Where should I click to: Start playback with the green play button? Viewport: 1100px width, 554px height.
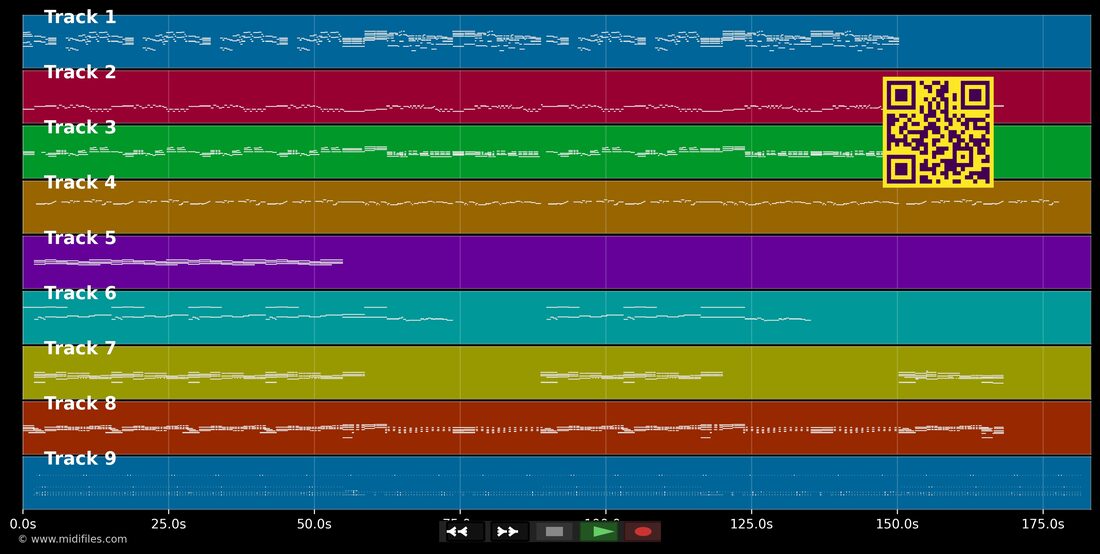tap(601, 532)
